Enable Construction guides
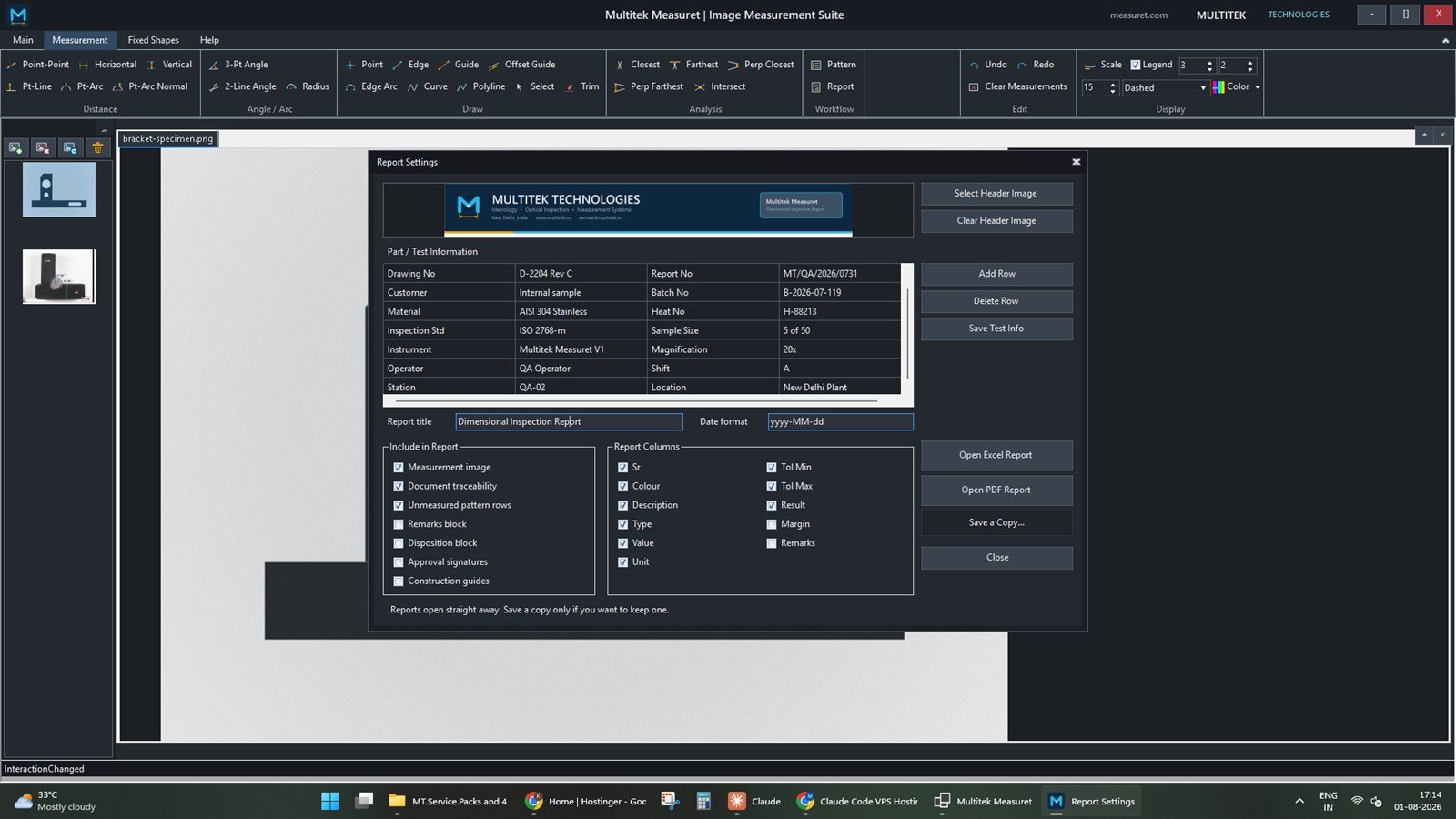This screenshot has height=819, width=1456. click(x=399, y=581)
